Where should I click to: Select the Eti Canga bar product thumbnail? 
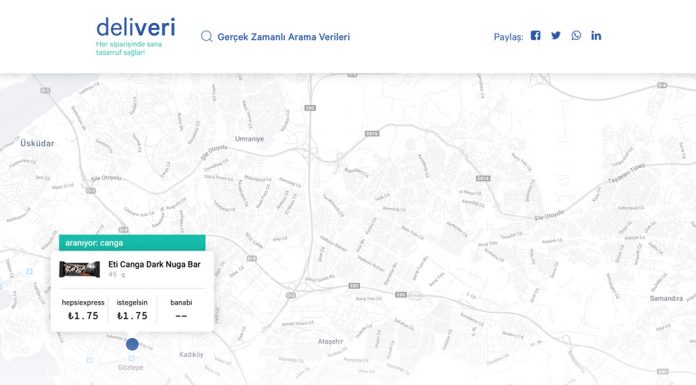tap(79, 269)
